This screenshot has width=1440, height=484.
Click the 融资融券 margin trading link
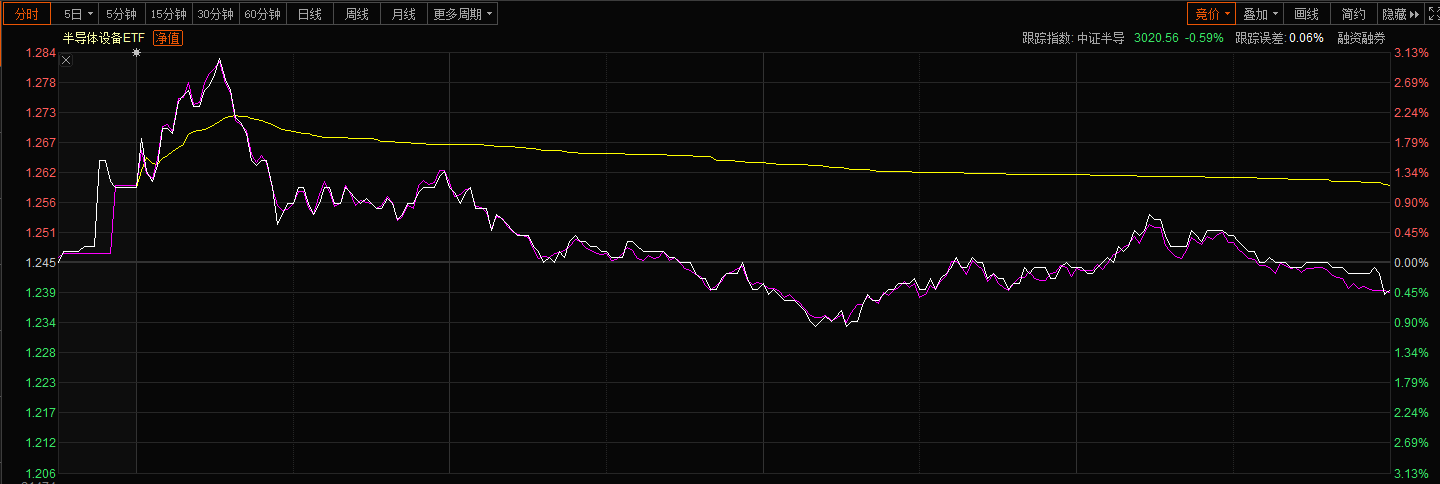(1361, 38)
